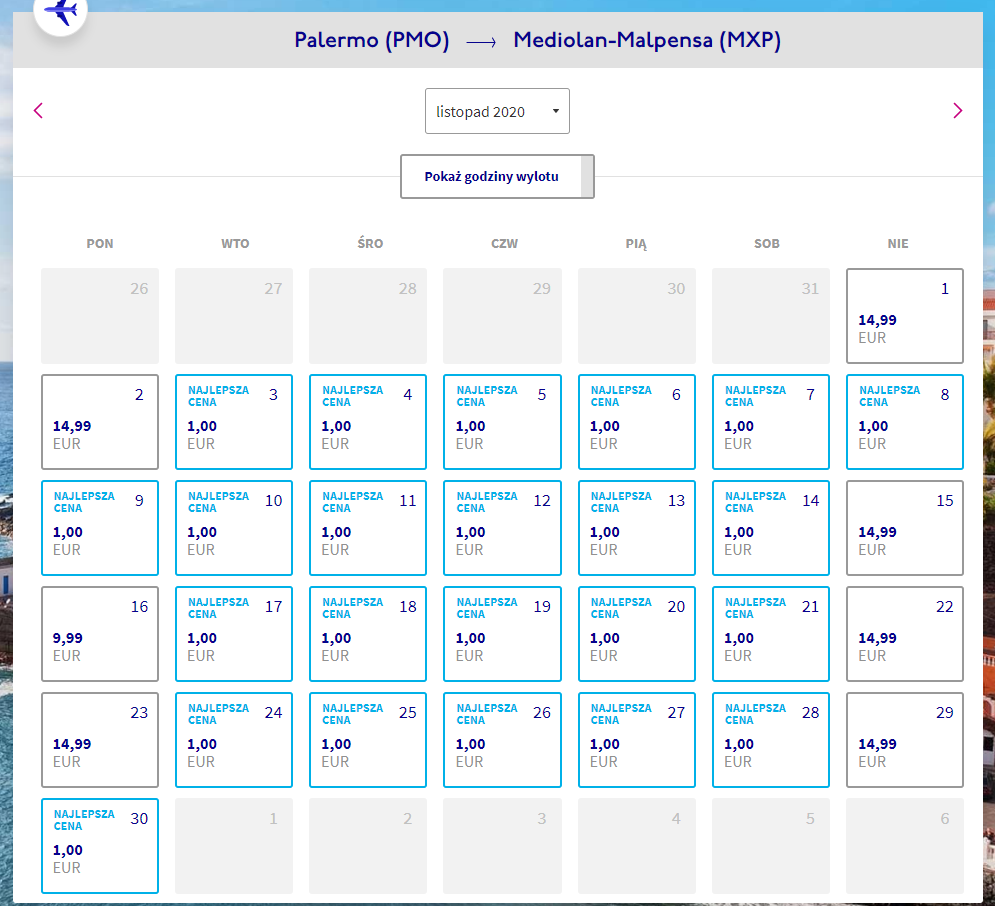Choose November 4 best price date
The height and width of the screenshot is (906, 995).
point(368,422)
